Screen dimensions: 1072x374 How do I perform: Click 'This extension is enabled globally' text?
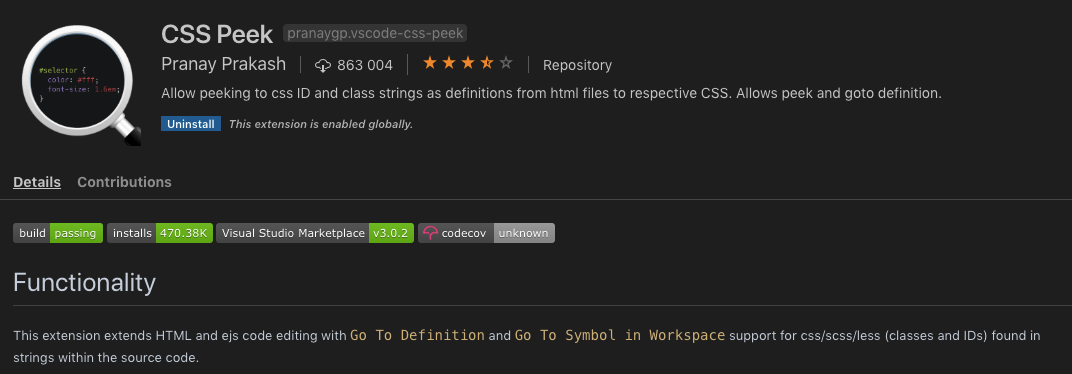[x=321, y=124]
